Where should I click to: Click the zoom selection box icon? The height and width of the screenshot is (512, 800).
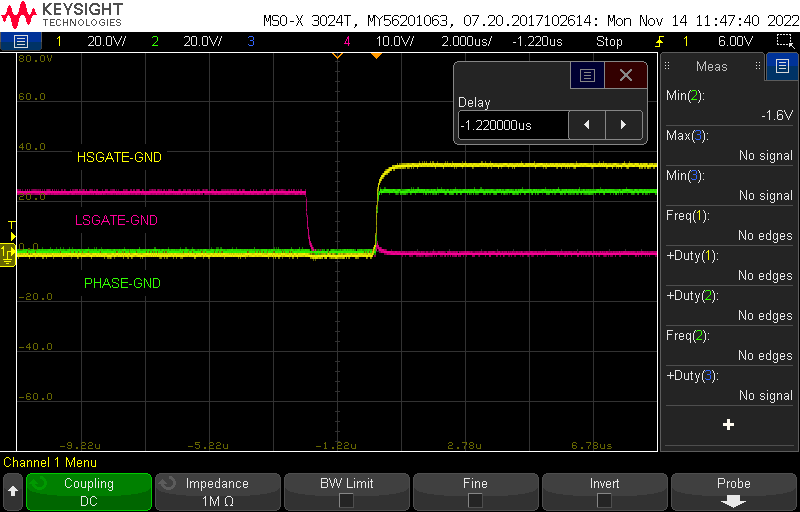coord(783,41)
